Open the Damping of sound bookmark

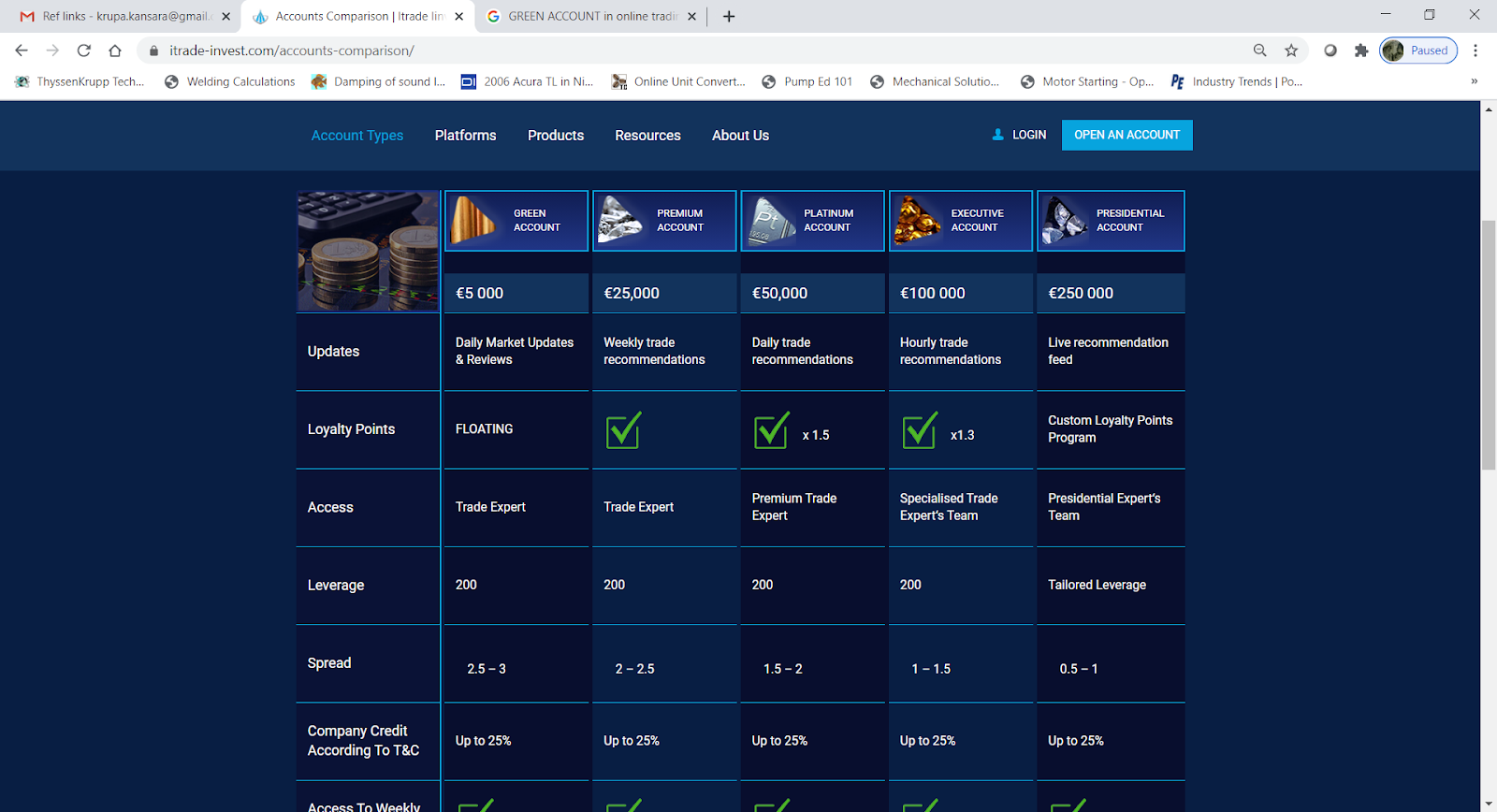click(379, 81)
